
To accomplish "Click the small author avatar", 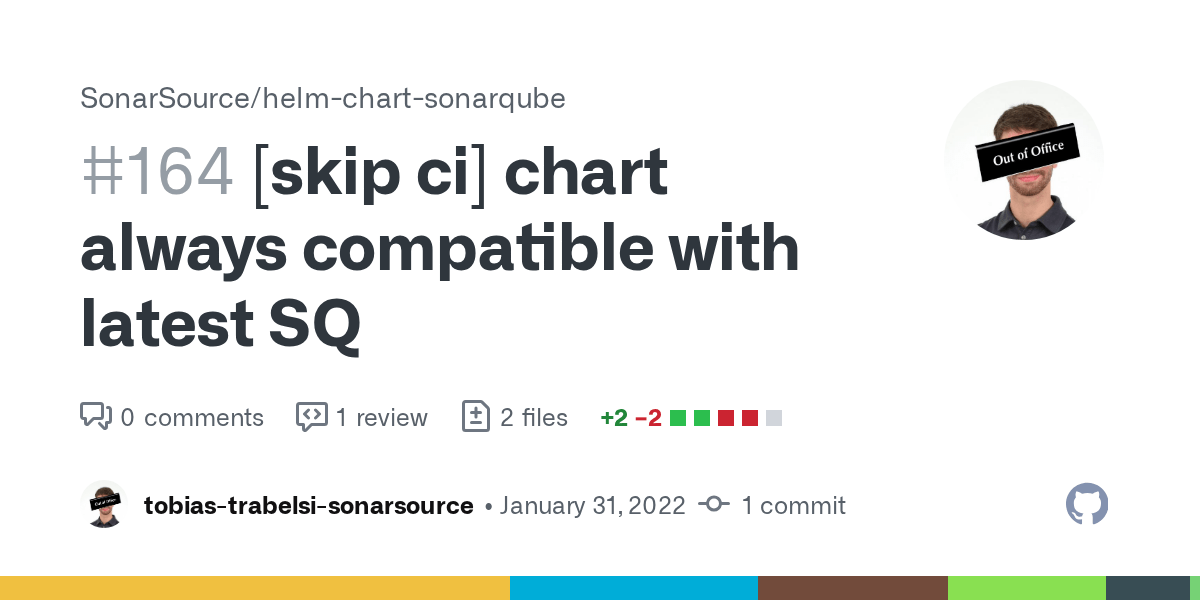I will [x=104, y=505].
